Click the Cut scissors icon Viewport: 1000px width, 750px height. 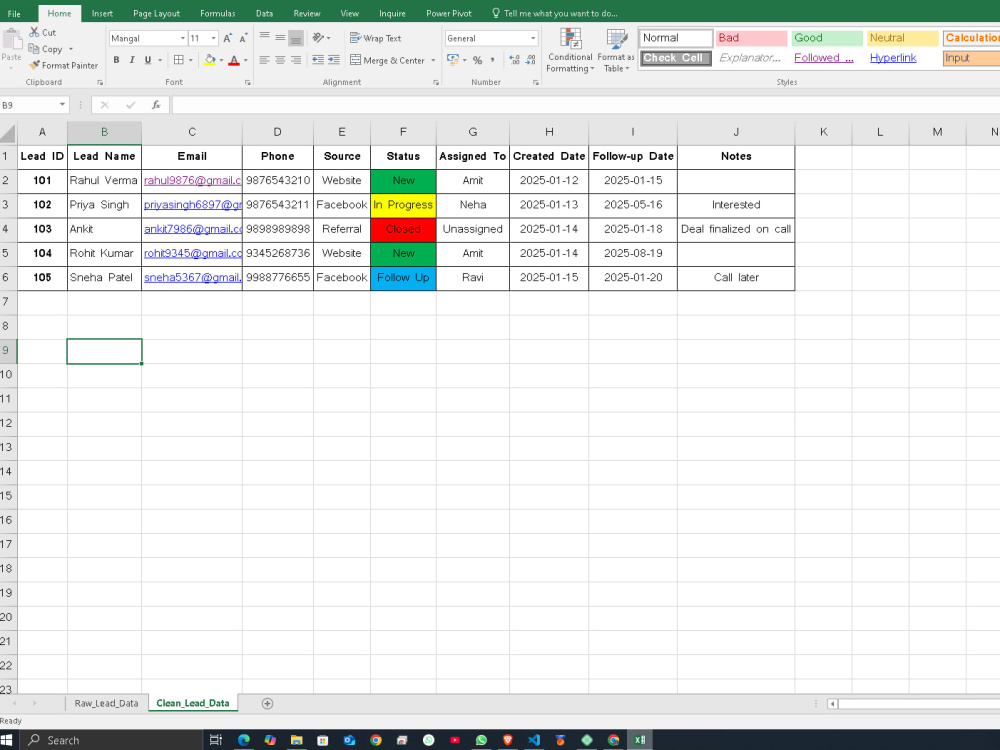click(x=34, y=32)
